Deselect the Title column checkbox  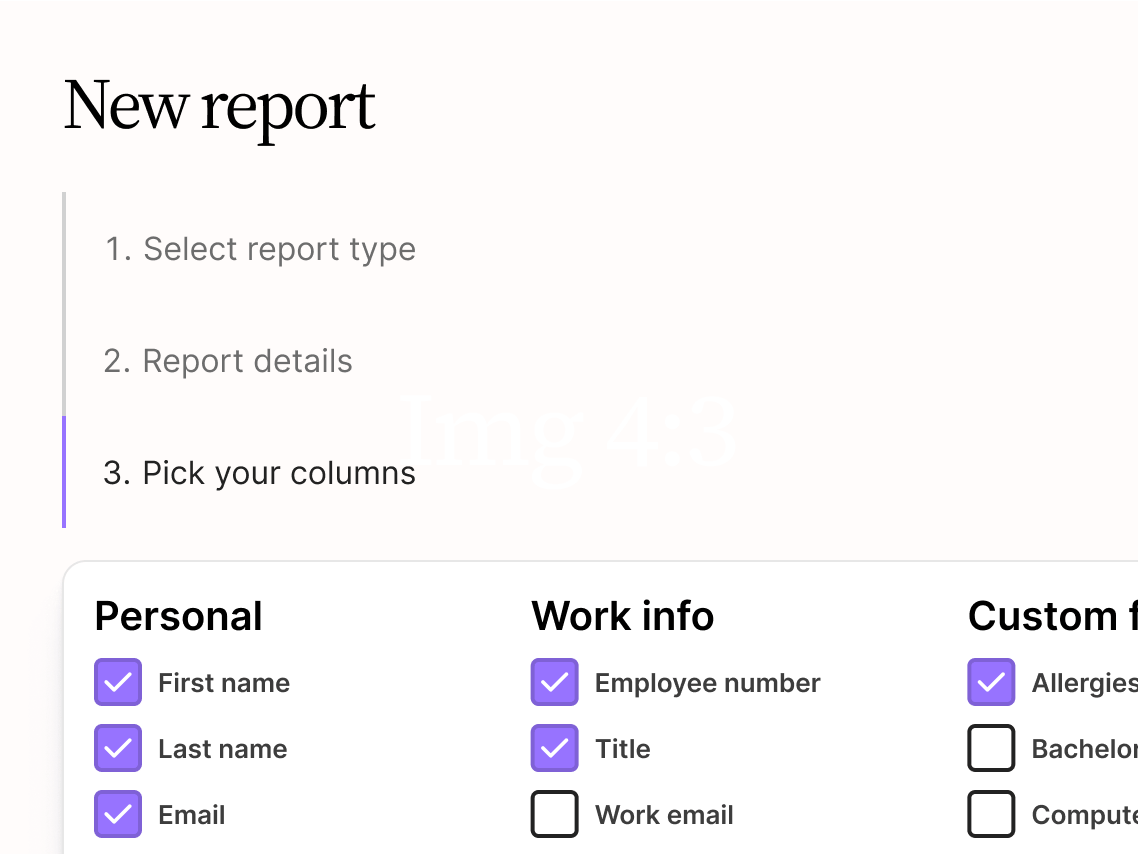click(x=555, y=749)
